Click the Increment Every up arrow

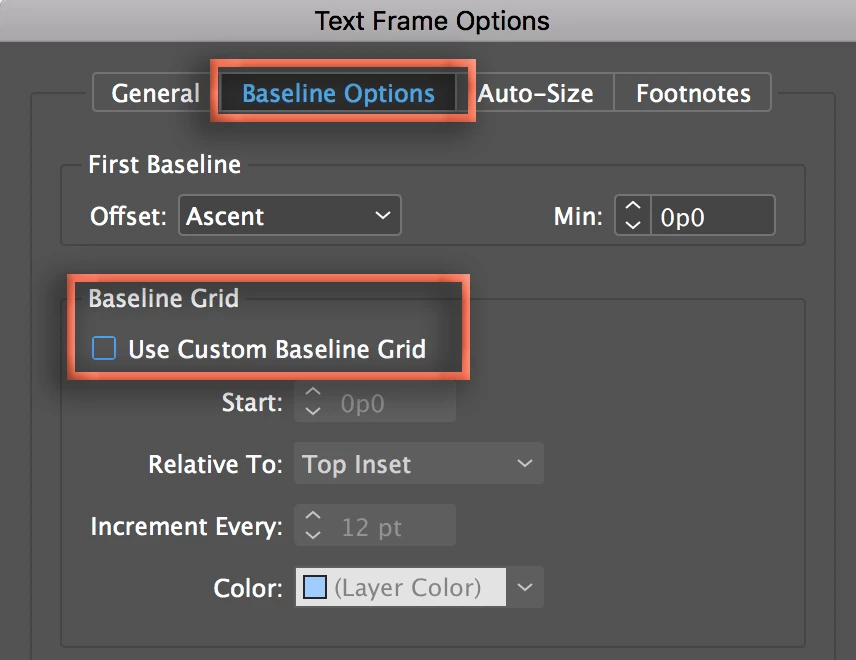click(x=313, y=517)
